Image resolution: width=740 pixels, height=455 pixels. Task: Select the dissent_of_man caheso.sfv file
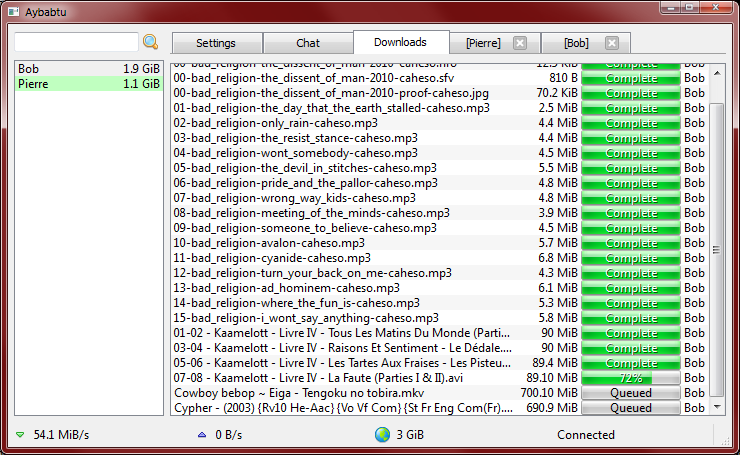tap(439, 78)
